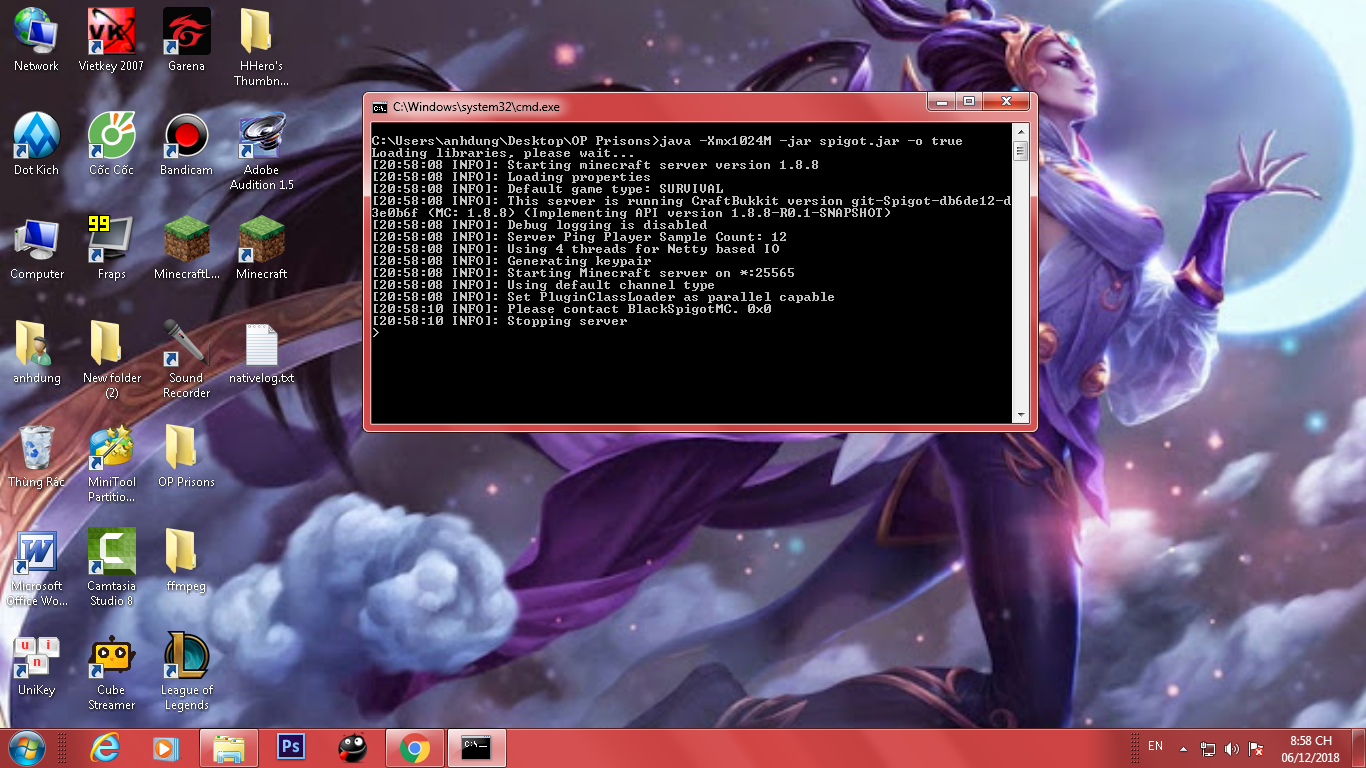Select the New folder (2) icon
1366x768 pixels.
(x=111, y=360)
